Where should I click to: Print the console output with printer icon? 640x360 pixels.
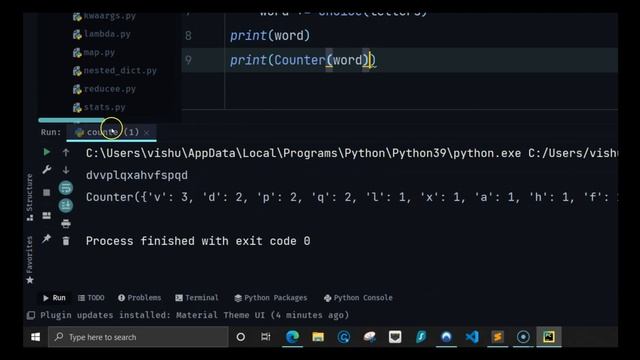point(66,223)
